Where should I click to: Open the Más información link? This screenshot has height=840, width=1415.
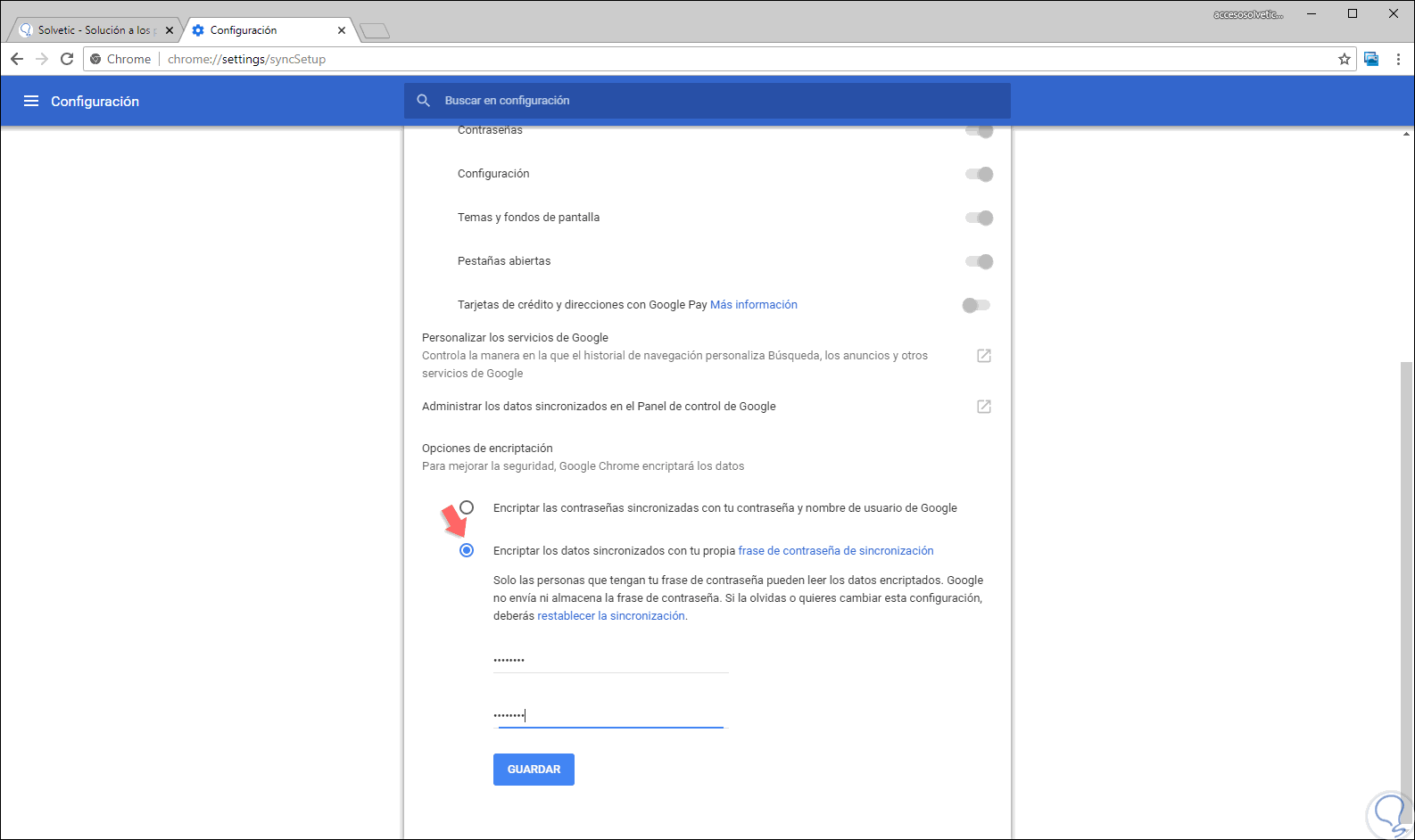click(x=754, y=305)
